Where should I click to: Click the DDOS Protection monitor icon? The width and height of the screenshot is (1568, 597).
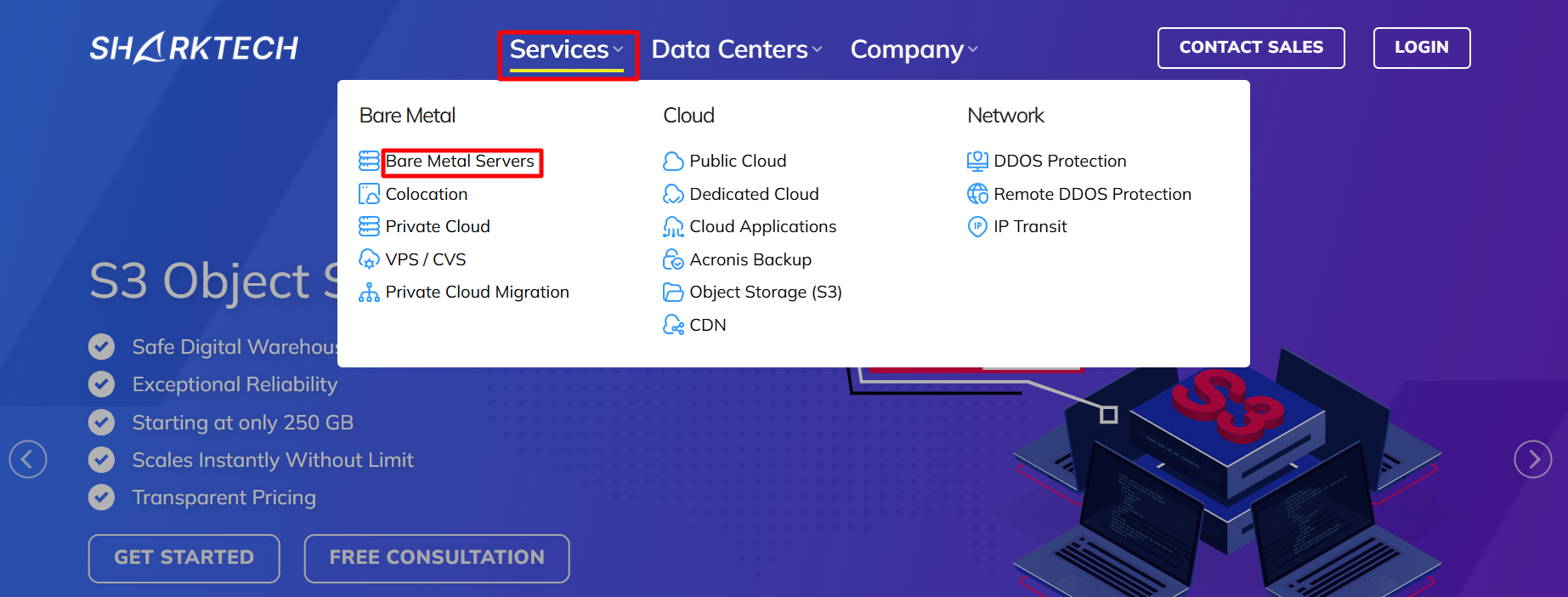click(977, 161)
